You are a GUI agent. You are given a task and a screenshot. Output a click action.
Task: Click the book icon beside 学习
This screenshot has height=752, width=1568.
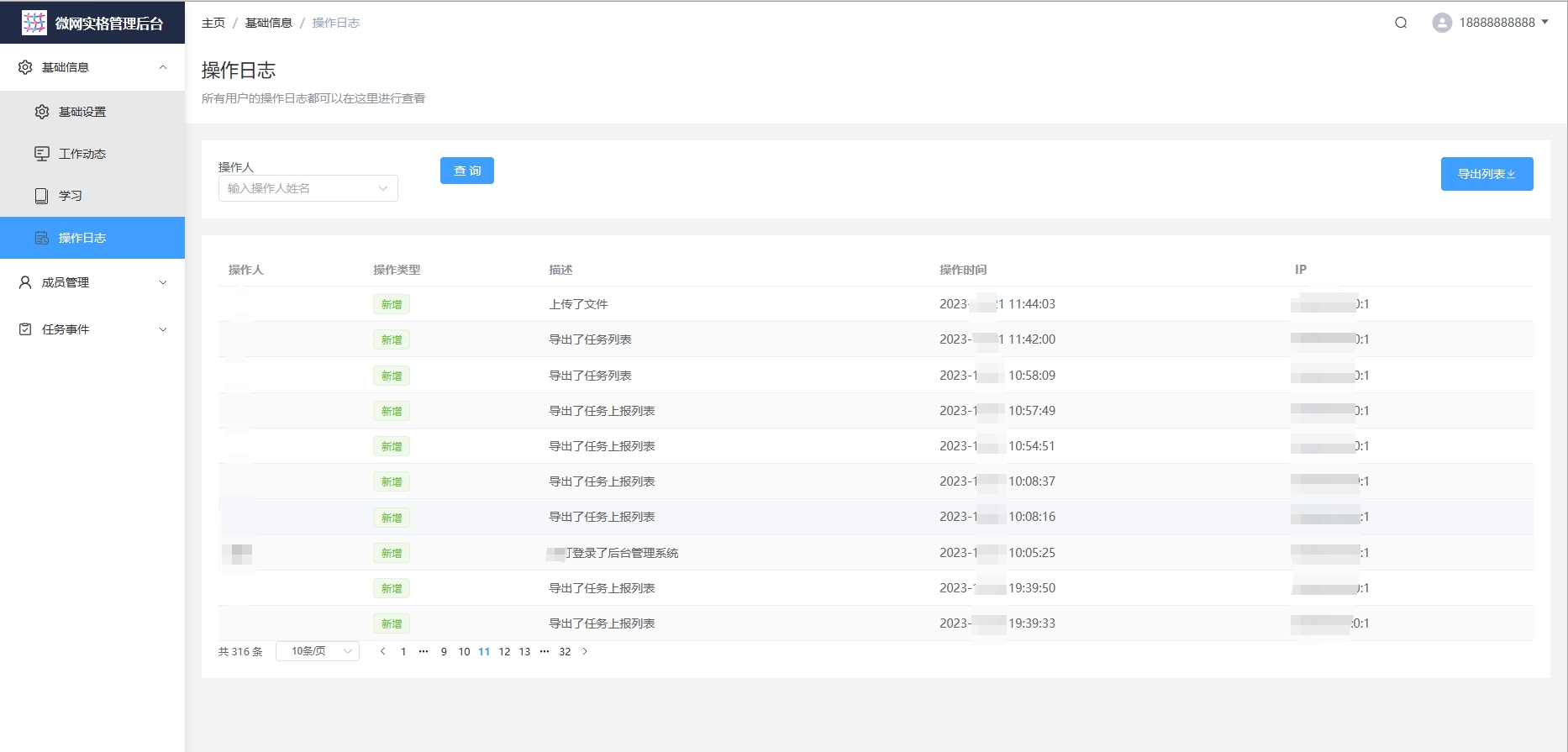[x=42, y=196]
